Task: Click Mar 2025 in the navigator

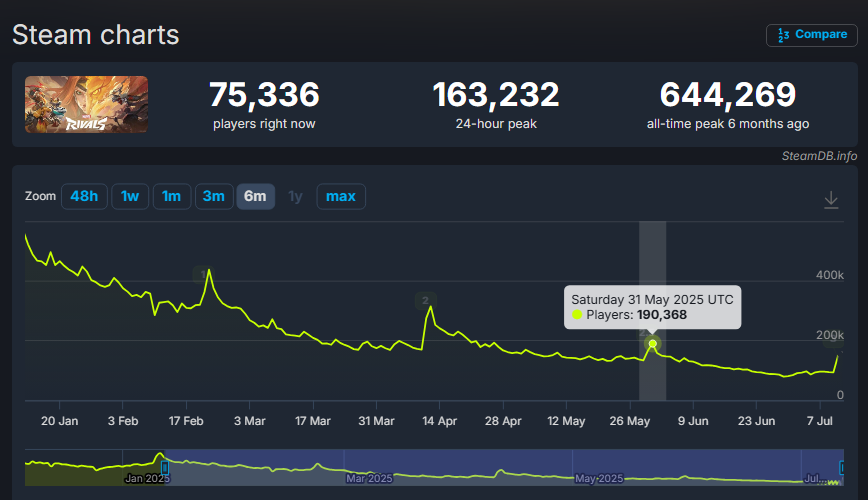Action: 369,478
